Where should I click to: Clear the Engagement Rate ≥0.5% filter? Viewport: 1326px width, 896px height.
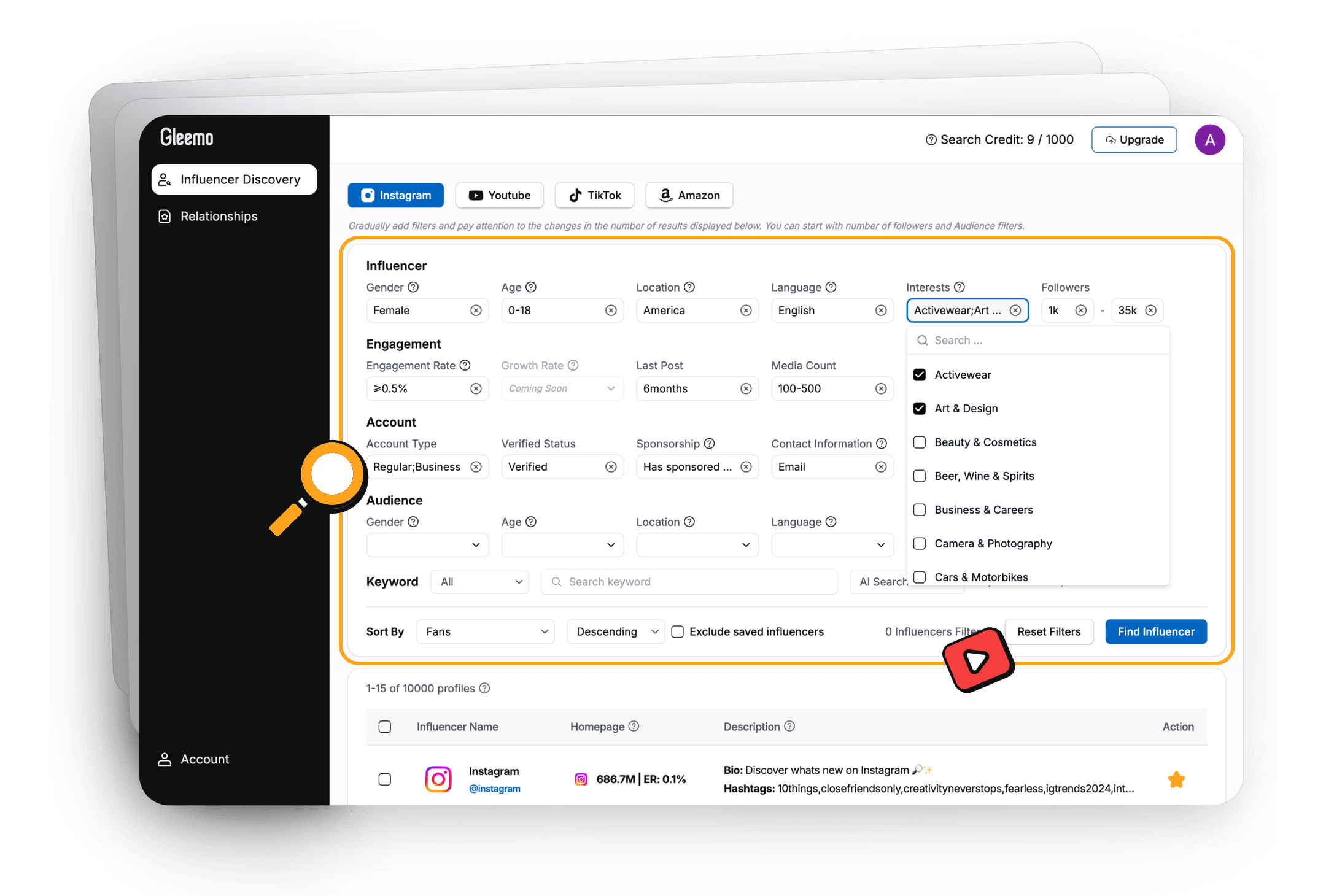tap(476, 388)
